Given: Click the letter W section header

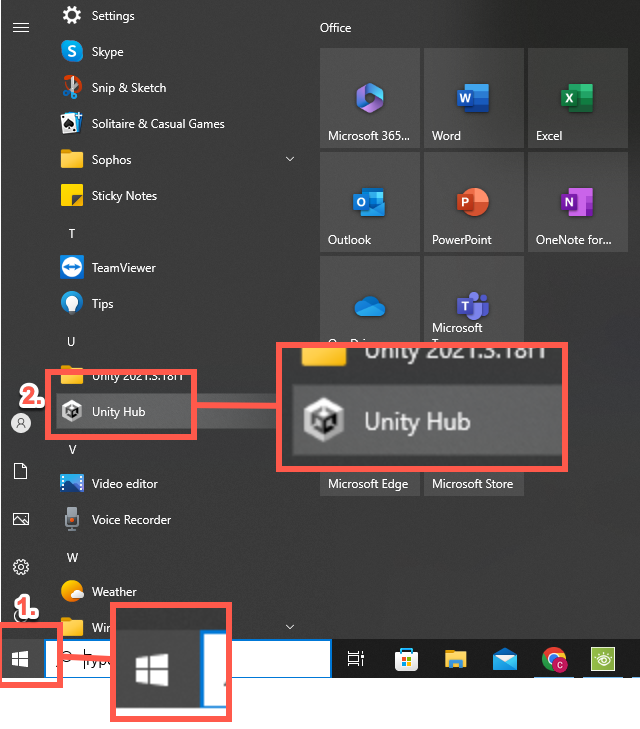Looking at the screenshot, I should point(72,557).
